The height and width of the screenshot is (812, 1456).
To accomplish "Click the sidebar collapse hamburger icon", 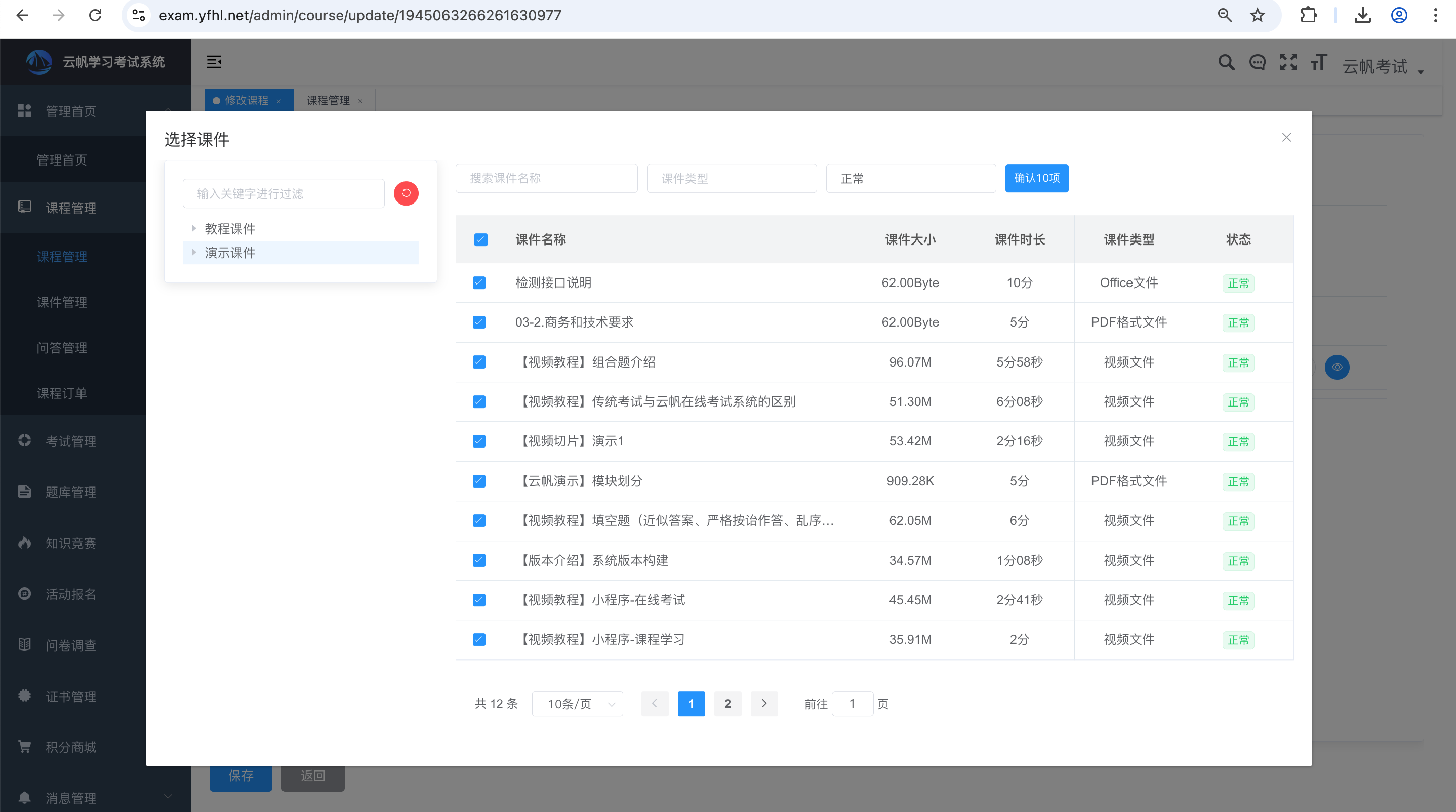I will (x=214, y=62).
